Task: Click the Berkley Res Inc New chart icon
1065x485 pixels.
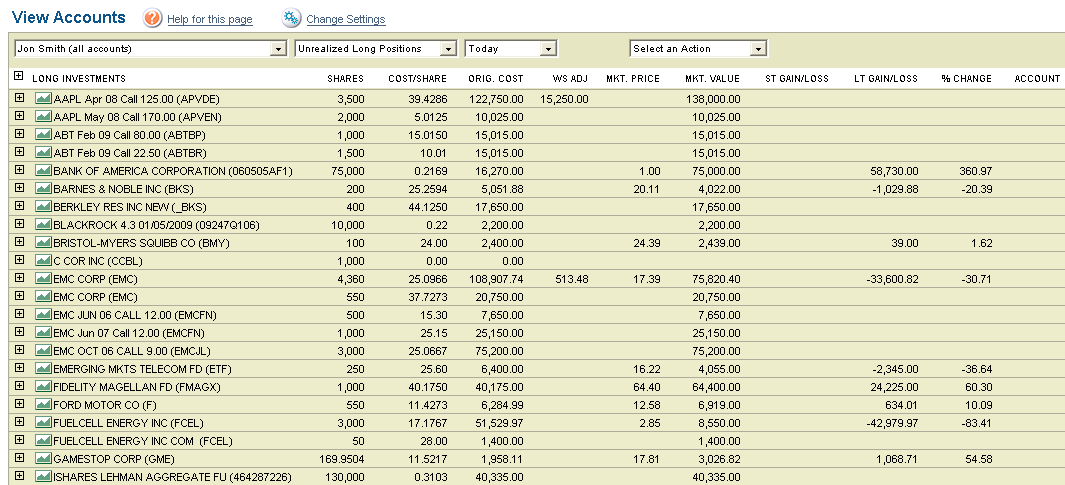Action: (43, 207)
